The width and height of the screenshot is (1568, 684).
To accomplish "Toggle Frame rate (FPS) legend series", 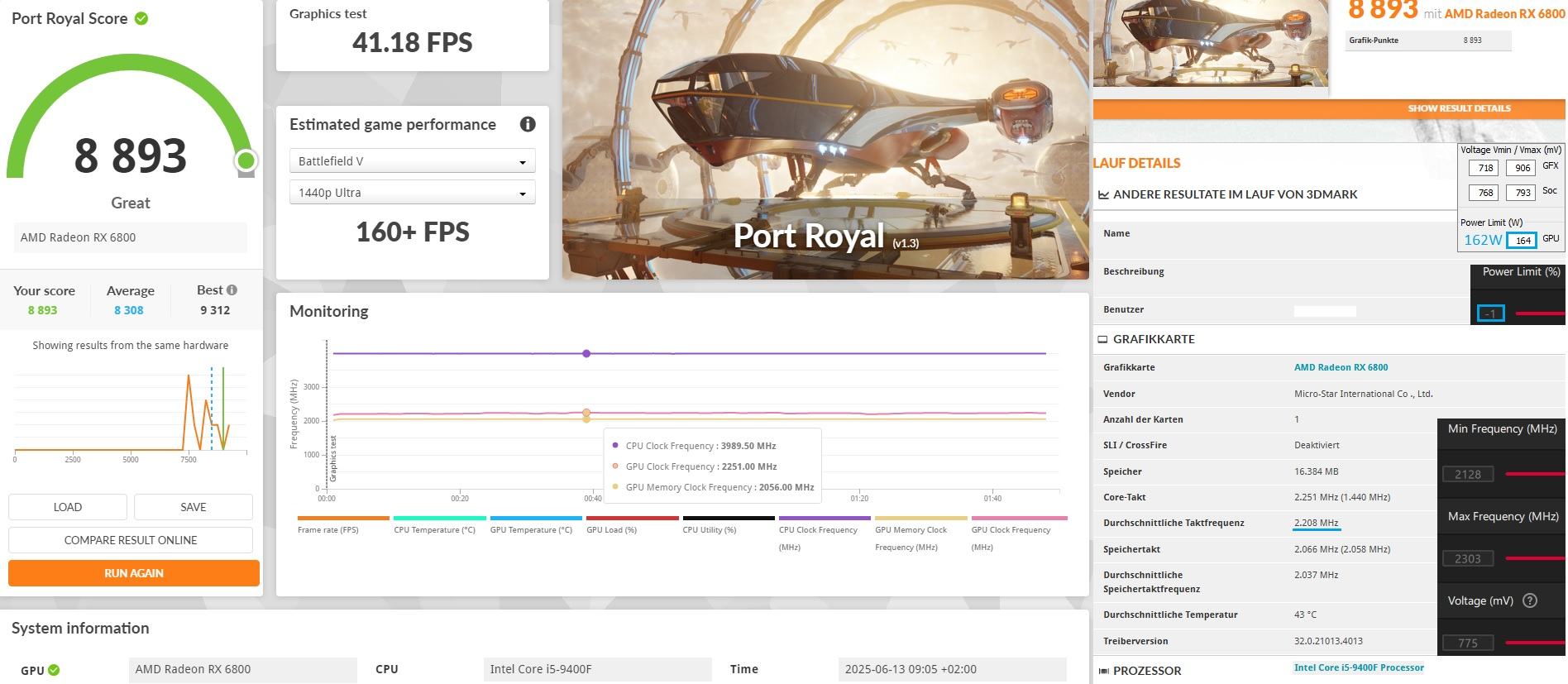I will click(342, 524).
